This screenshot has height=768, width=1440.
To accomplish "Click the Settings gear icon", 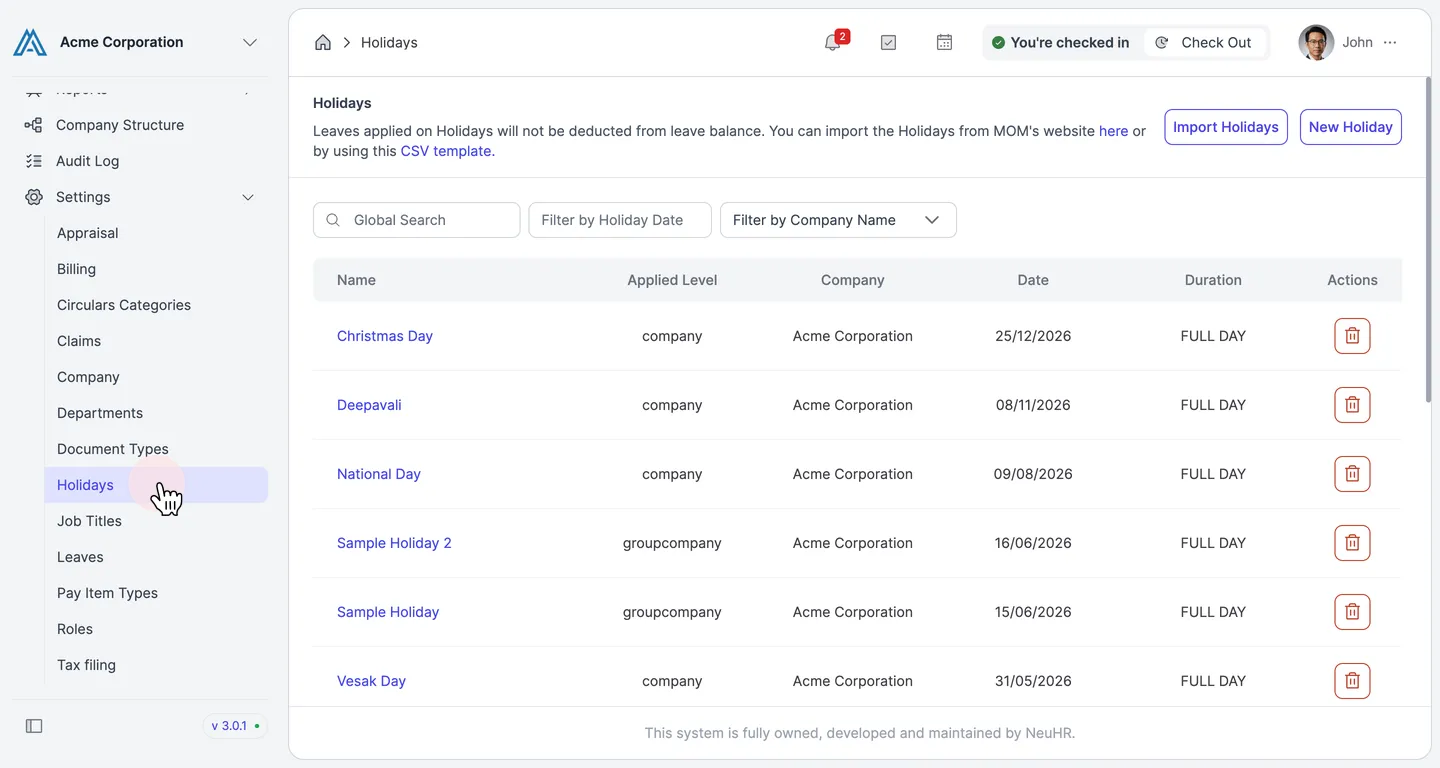I will 34,197.
